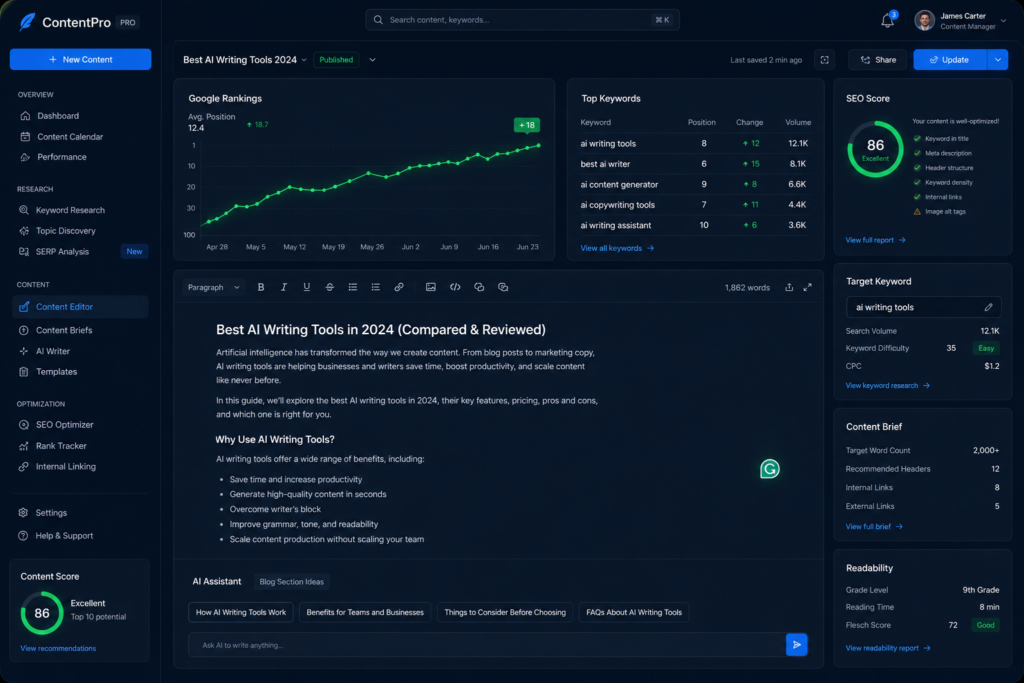This screenshot has height=683, width=1024.
Task: Open the user menu chevron by James Carter
Action: 1003,21
